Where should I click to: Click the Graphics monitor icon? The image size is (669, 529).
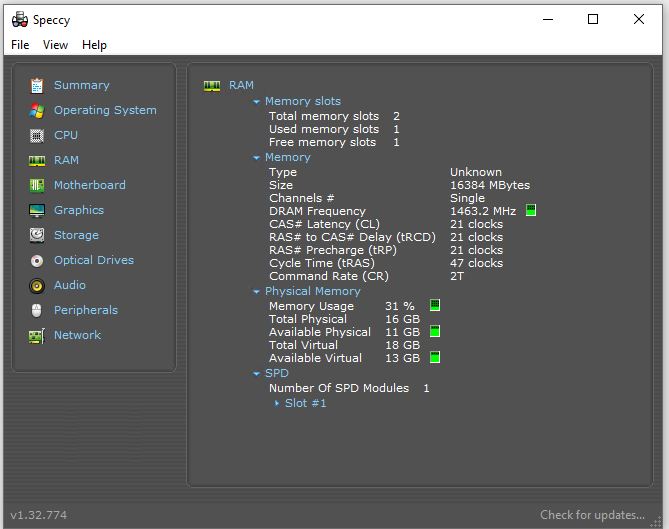[37, 210]
